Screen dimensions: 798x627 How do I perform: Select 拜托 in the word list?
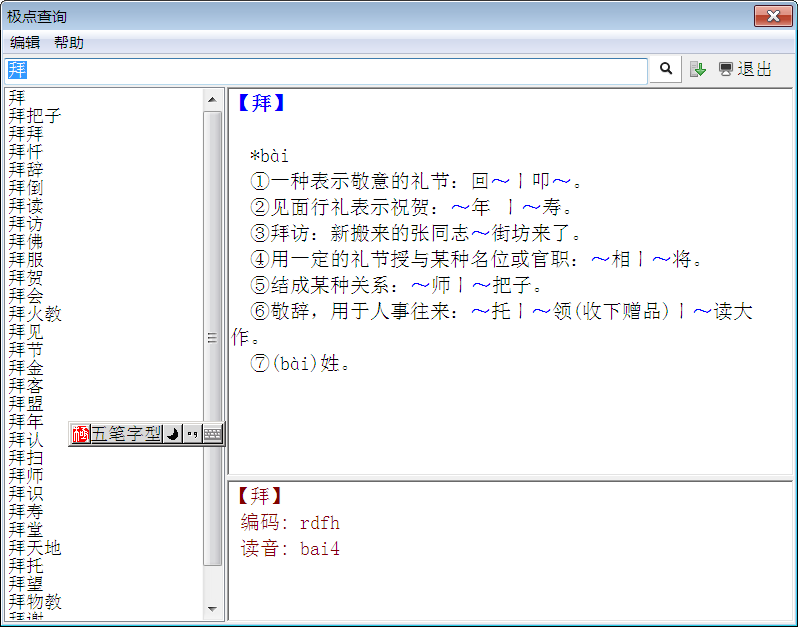pyautogui.click(x=26, y=566)
